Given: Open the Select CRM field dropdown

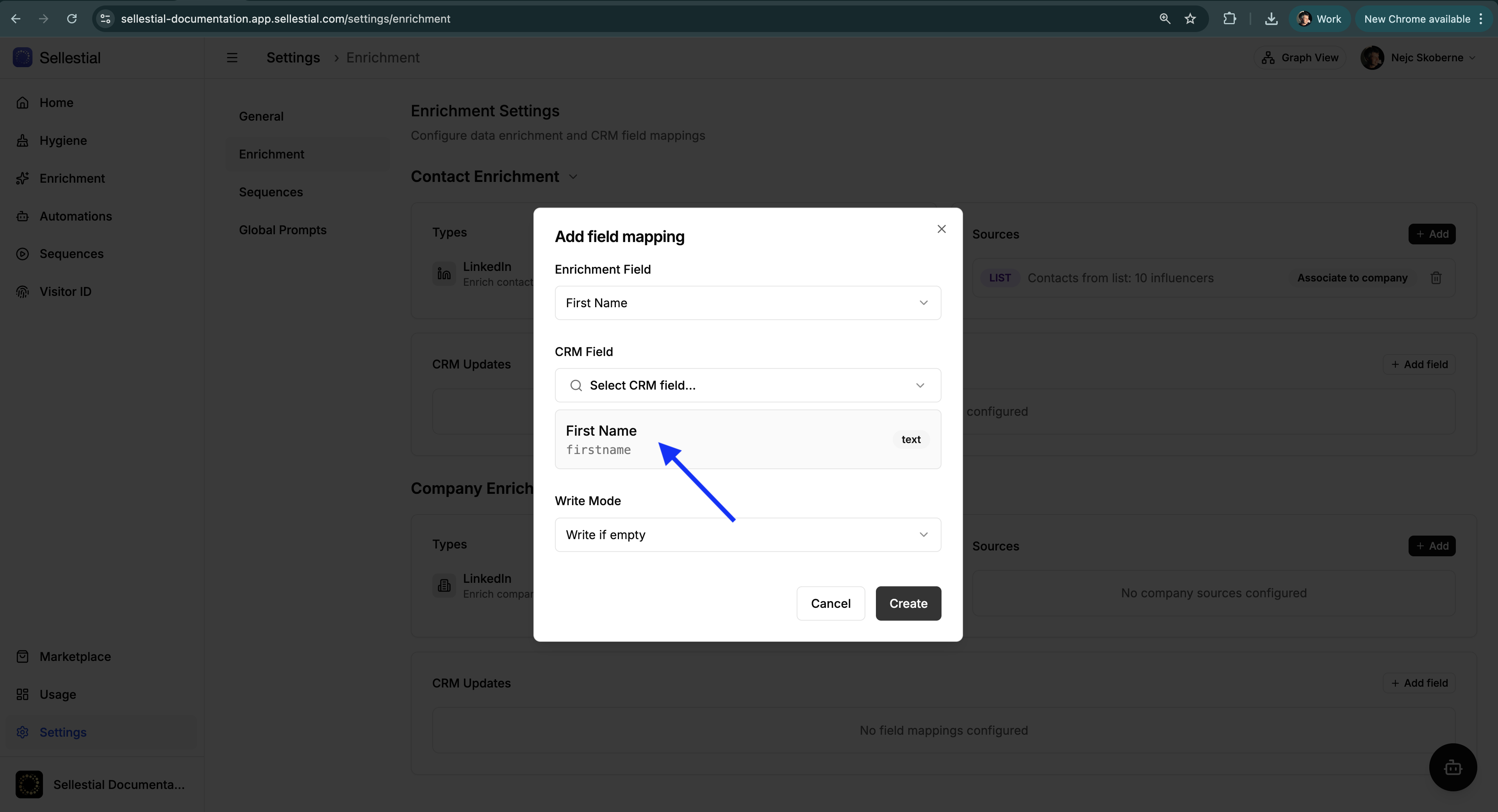Looking at the screenshot, I should pyautogui.click(x=747, y=385).
